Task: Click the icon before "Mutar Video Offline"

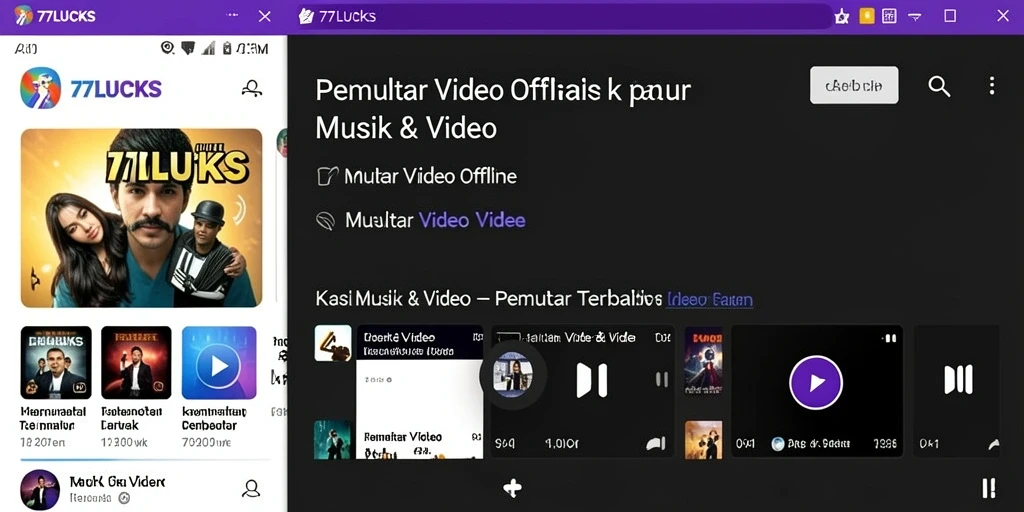Action: 327,176
